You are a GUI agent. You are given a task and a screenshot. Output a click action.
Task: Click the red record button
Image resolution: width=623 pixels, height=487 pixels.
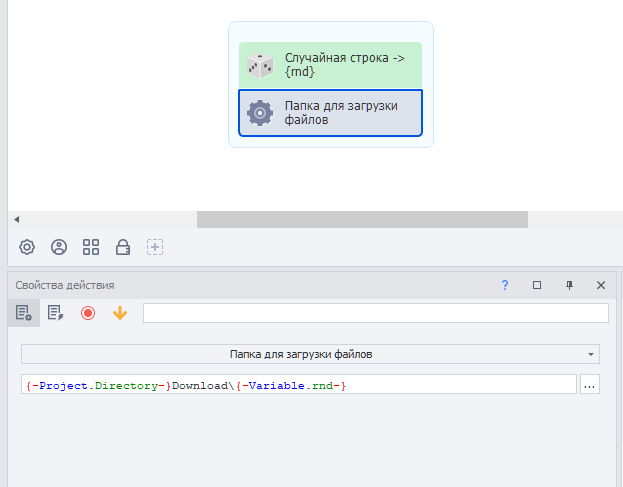coord(88,313)
